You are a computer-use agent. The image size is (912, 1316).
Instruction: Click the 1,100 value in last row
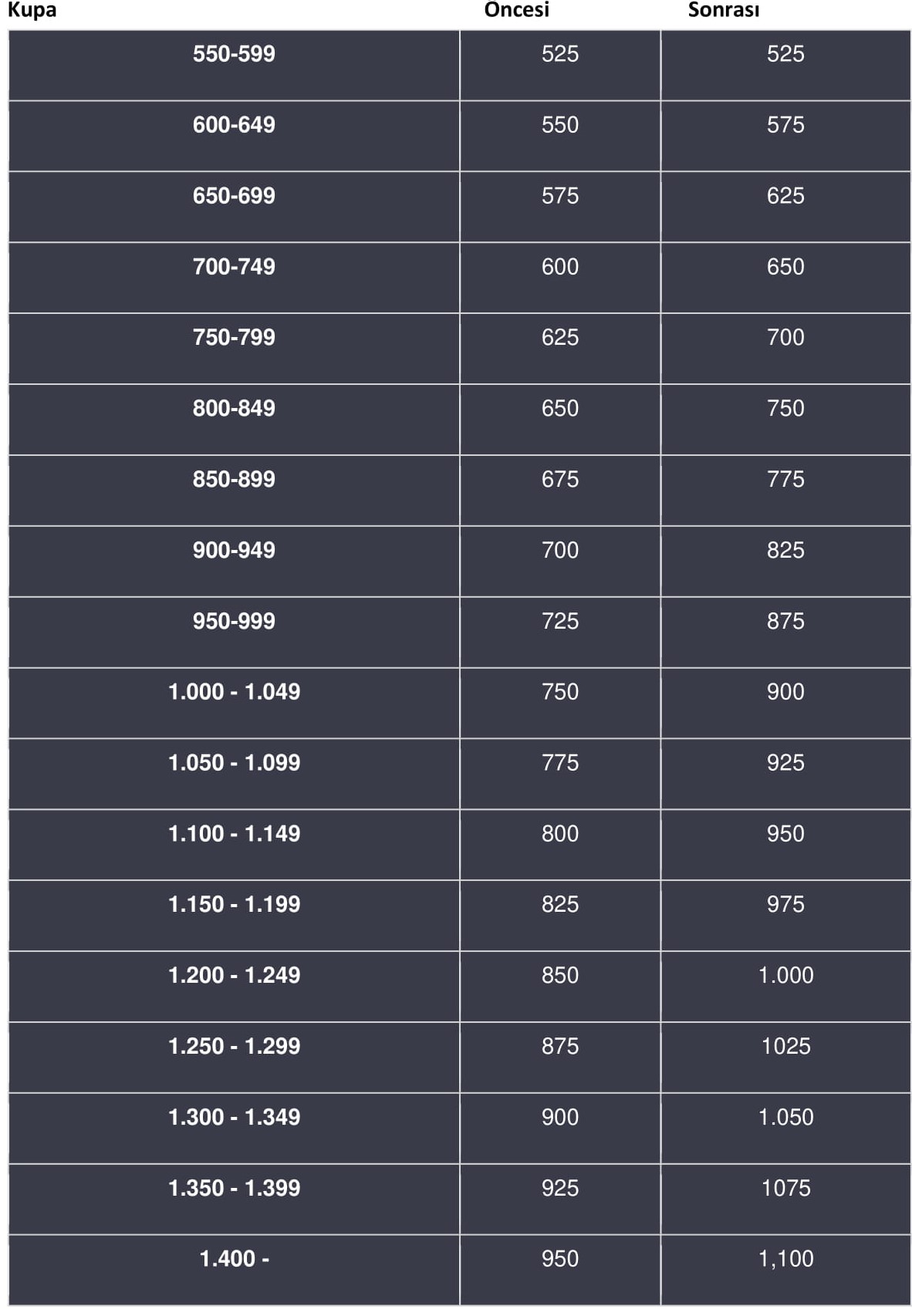point(785,1259)
